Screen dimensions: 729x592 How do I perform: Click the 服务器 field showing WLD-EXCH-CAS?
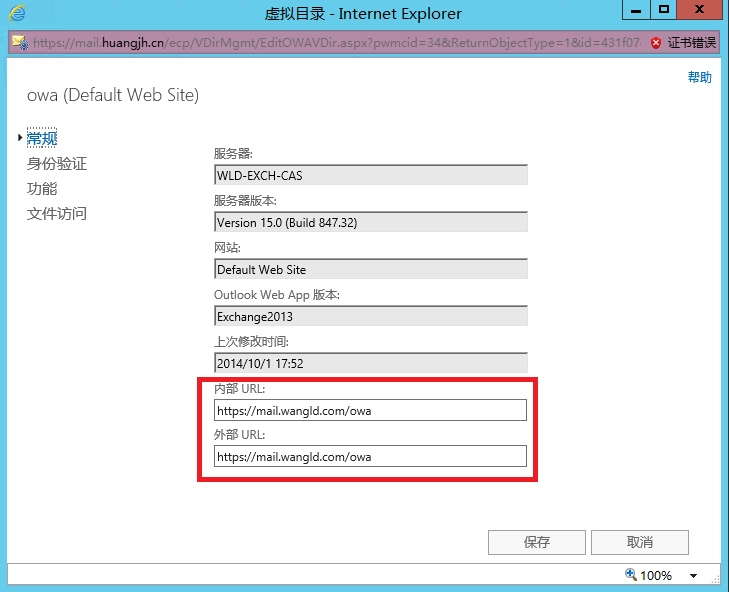[x=370, y=175]
